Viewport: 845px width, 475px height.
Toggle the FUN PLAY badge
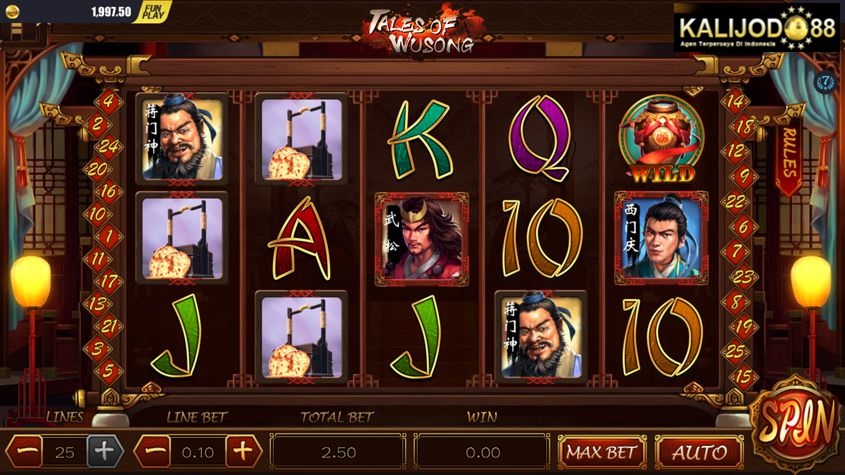pyautogui.click(x=153, y=11)
